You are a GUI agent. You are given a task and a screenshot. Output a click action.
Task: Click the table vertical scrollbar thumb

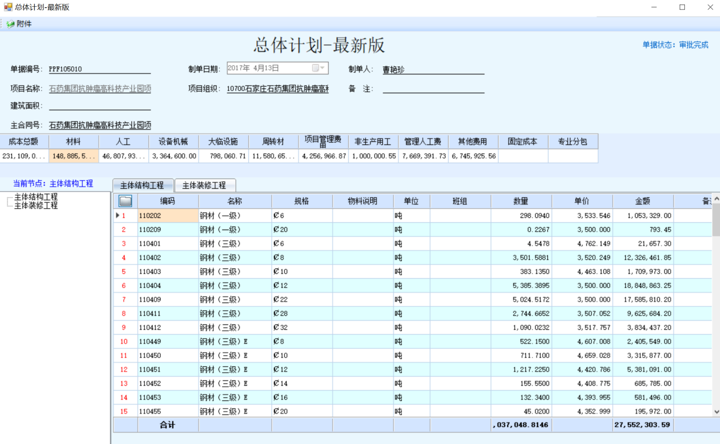(716, 219)
